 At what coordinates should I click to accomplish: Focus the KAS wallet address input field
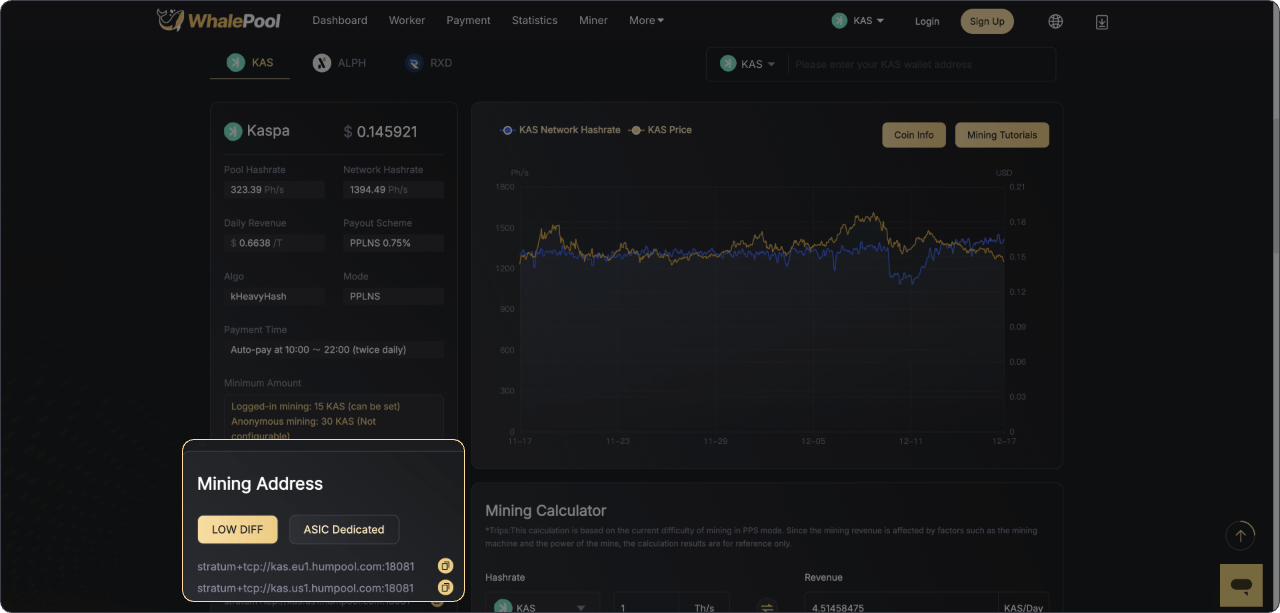(920, 64)
